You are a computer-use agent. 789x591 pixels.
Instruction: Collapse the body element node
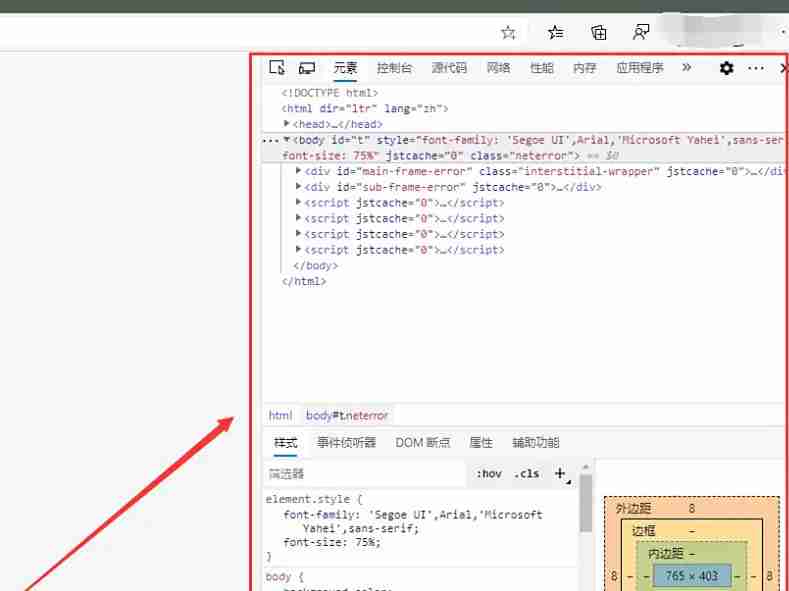click(286, 139)
